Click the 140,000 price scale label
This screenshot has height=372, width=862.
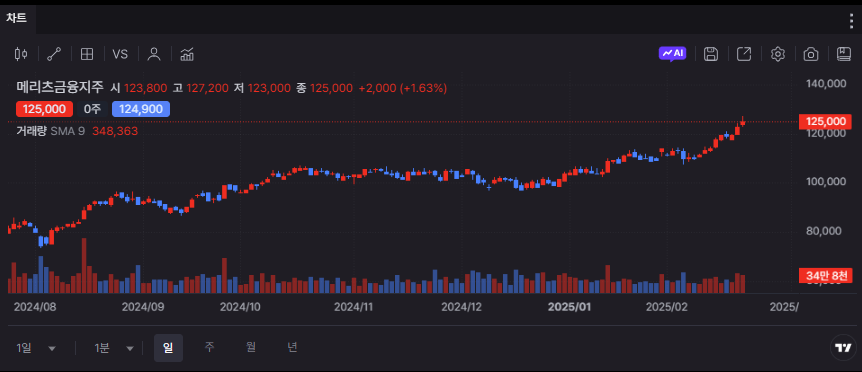826,84
